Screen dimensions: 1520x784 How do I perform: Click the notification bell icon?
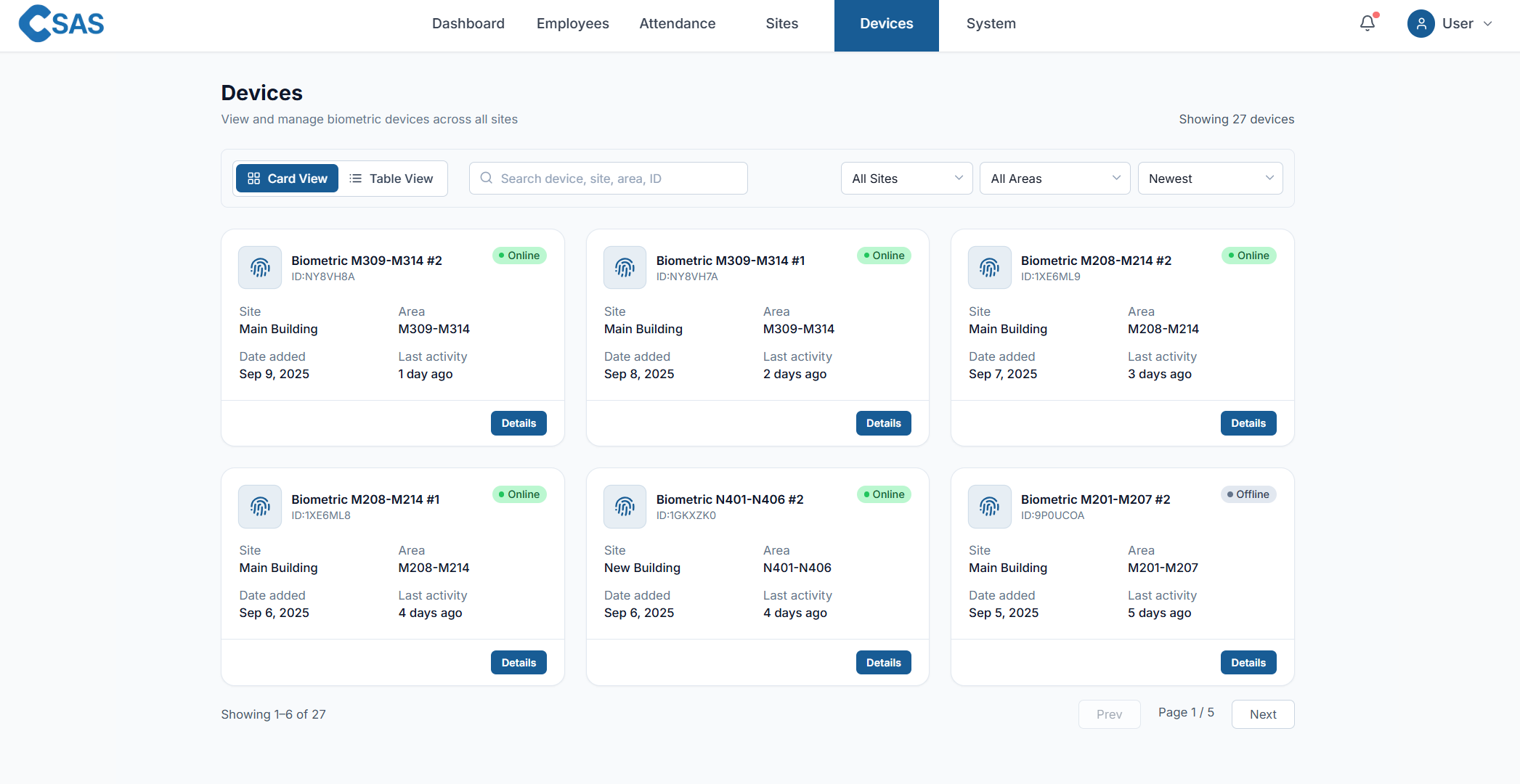click(x=1367, y=23)
